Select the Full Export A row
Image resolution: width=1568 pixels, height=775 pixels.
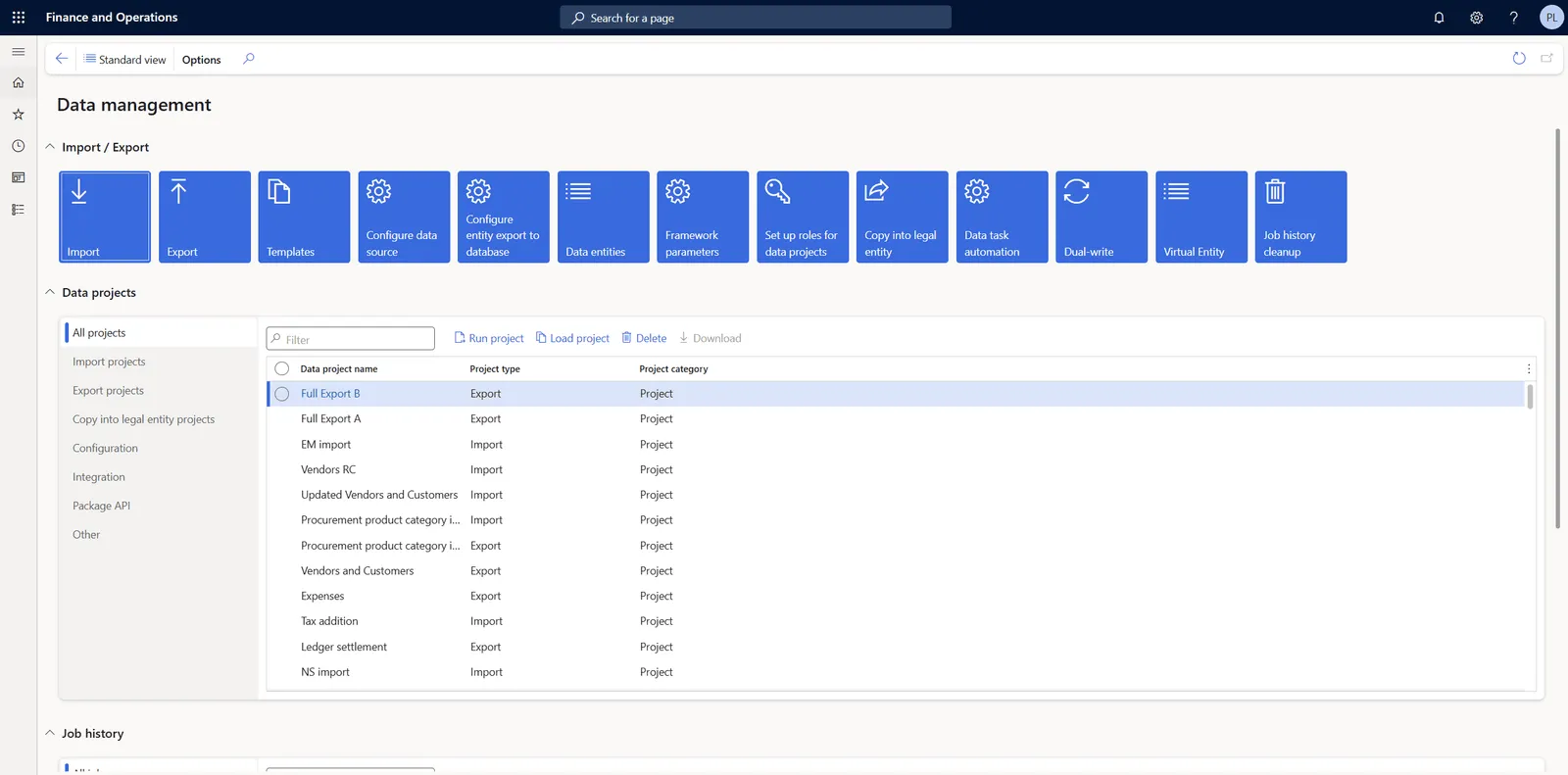pos(896,419)
